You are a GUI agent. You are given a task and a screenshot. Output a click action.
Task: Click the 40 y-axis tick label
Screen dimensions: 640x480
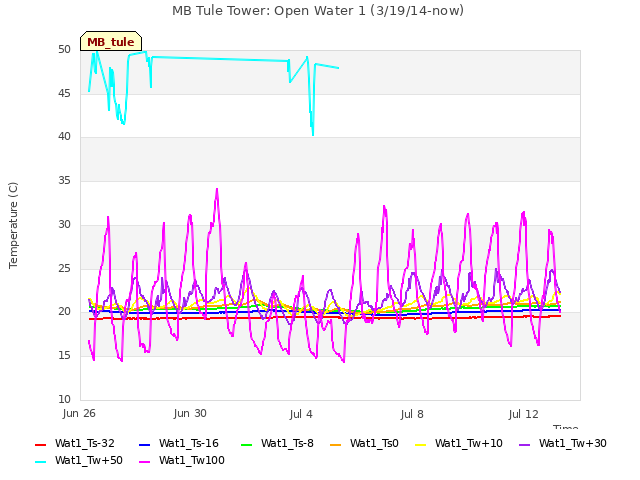pos(64,137)
